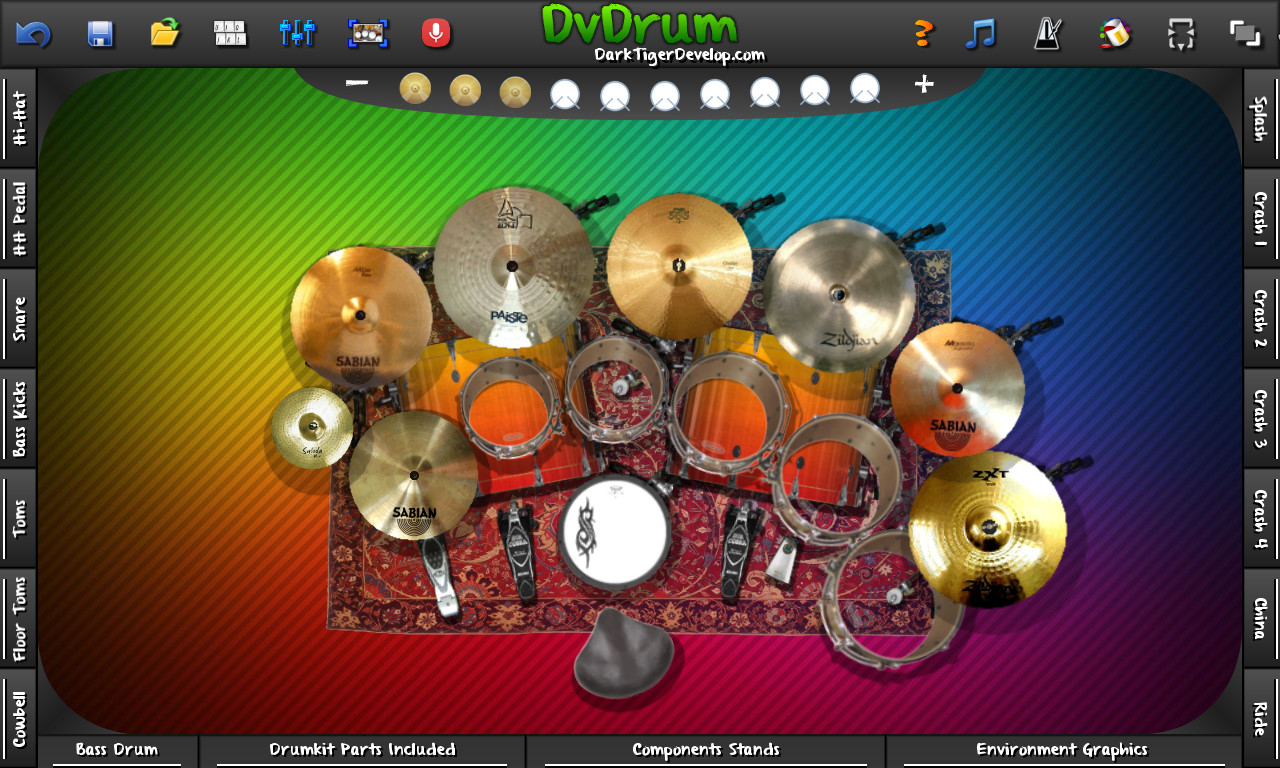Tap the small Sabian splash cymbal at far left
Viewport: 1280px width, 768px height.
pos(312,428)
